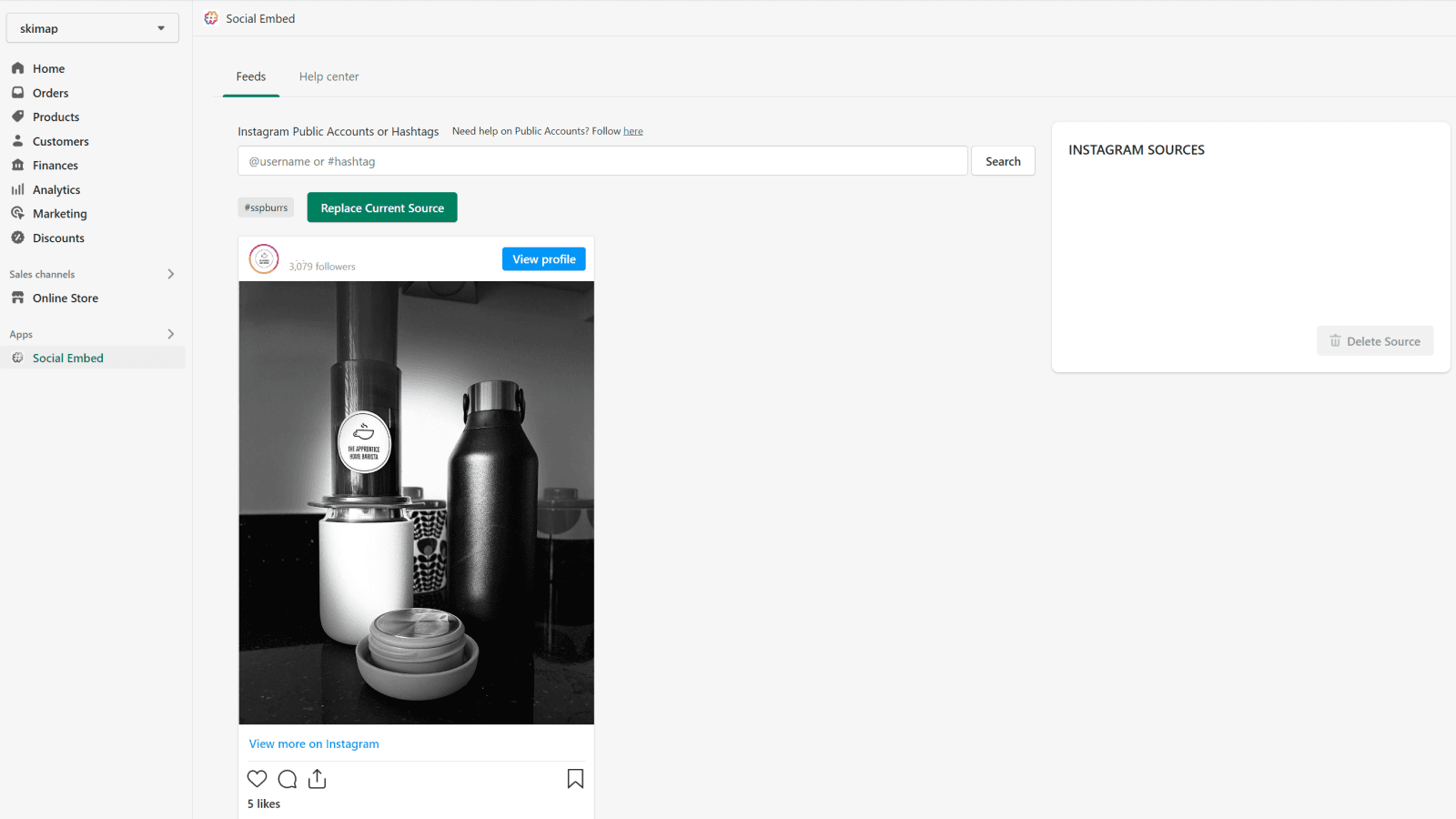Go to the Discounts page
Viewport: 1456px width, 819px height.
58,238
